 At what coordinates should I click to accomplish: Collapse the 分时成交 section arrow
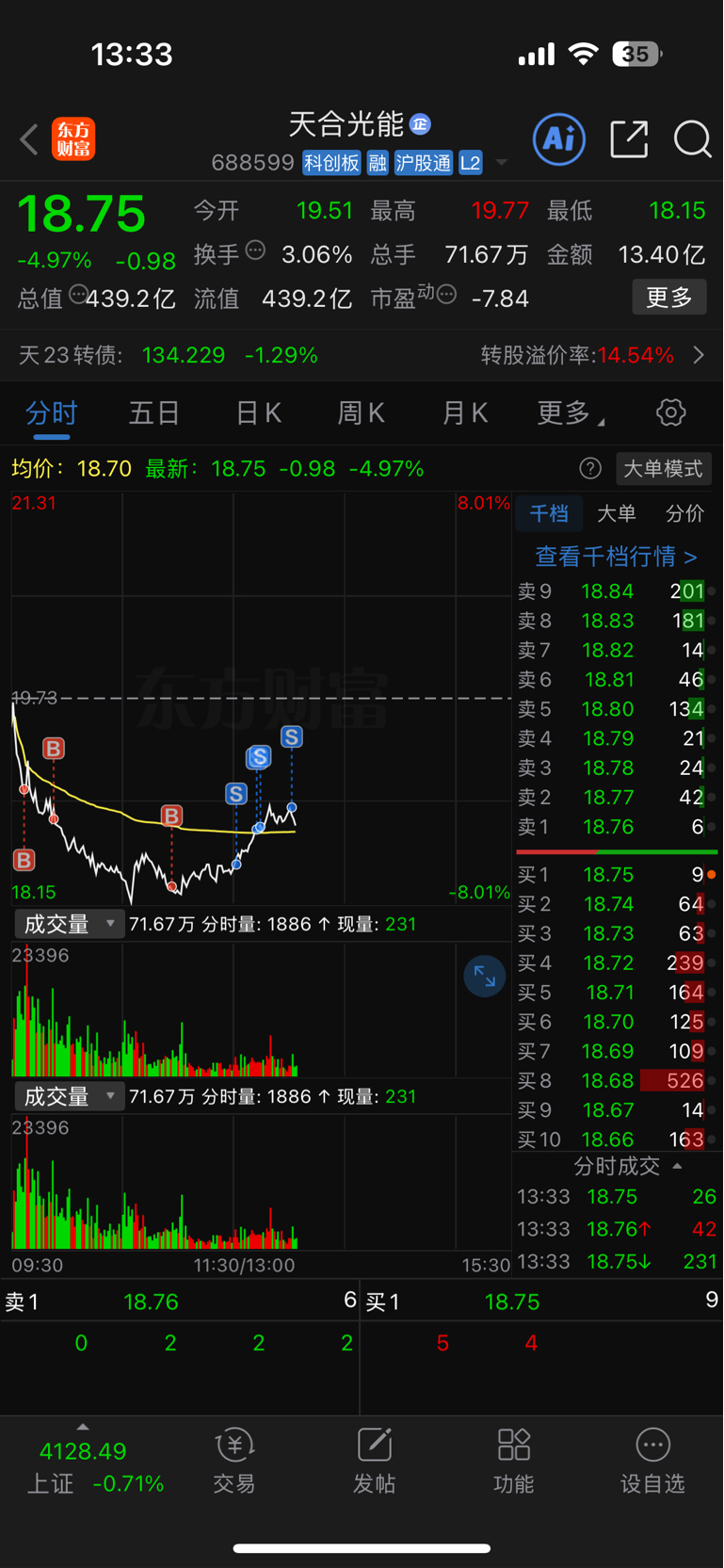(x=678, y=1166)
